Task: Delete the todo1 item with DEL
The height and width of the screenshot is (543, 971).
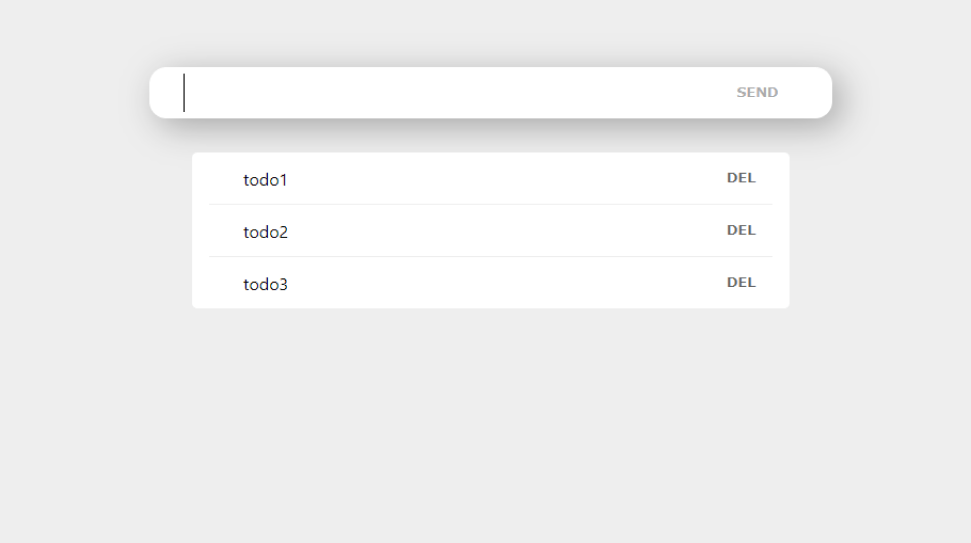Action: [x=741, y=178]
